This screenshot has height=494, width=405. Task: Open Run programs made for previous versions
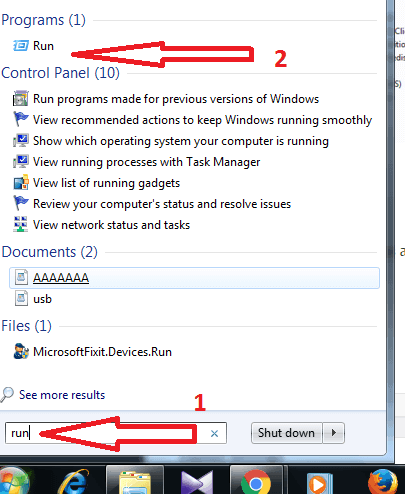tap(166, 99)
